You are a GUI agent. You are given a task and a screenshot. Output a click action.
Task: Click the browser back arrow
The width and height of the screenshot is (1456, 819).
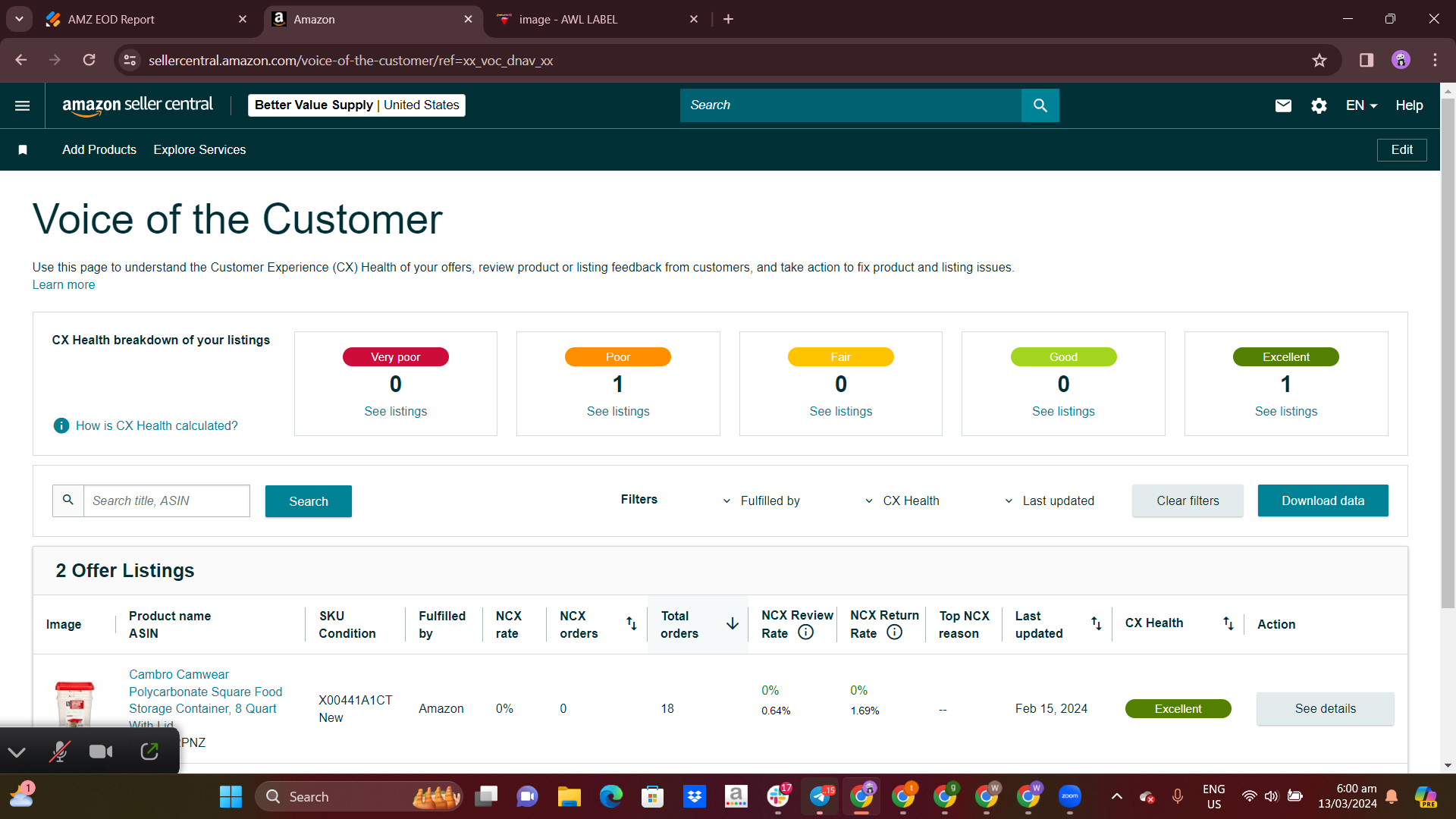21,60
